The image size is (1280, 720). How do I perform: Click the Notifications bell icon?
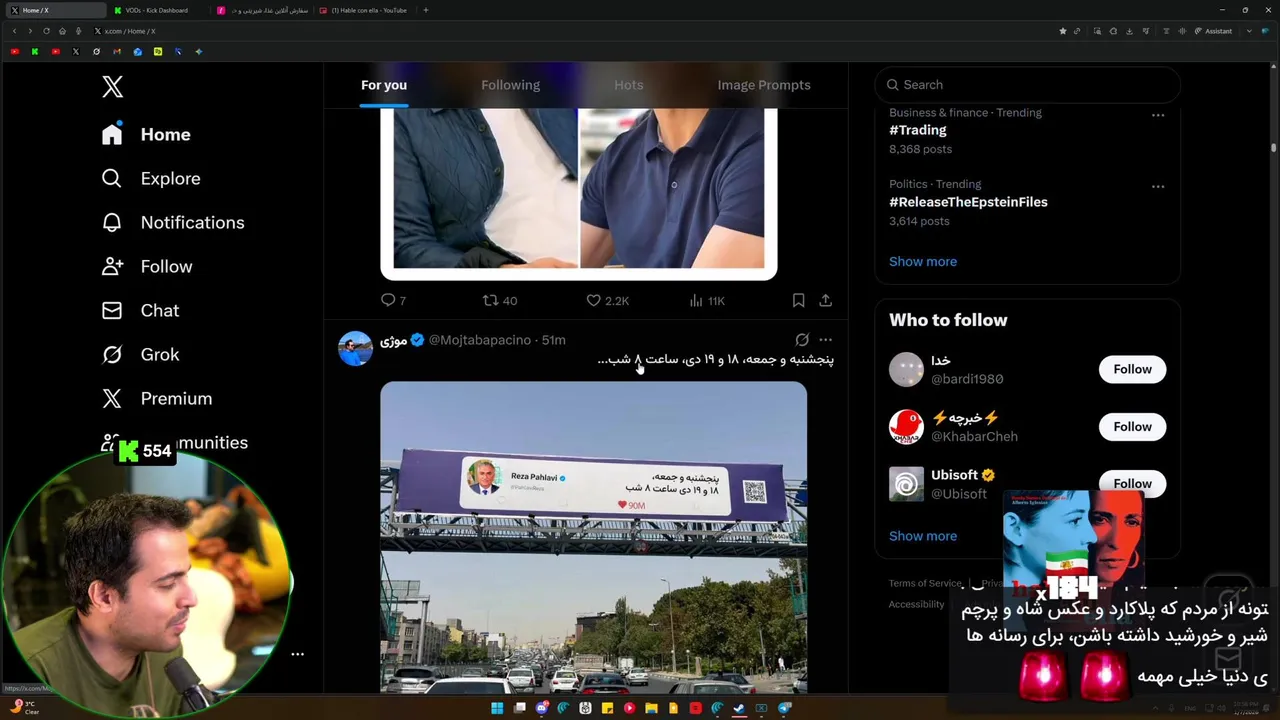point(112,222)
